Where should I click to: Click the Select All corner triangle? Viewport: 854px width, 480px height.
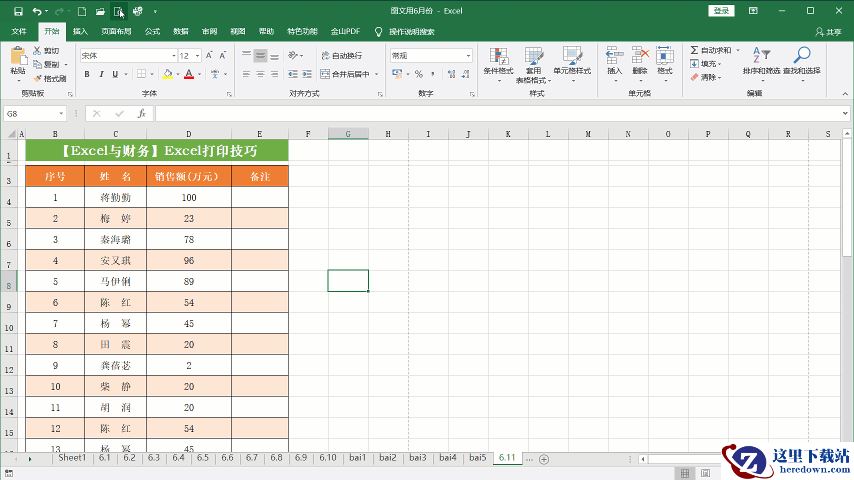pos(10,134)
